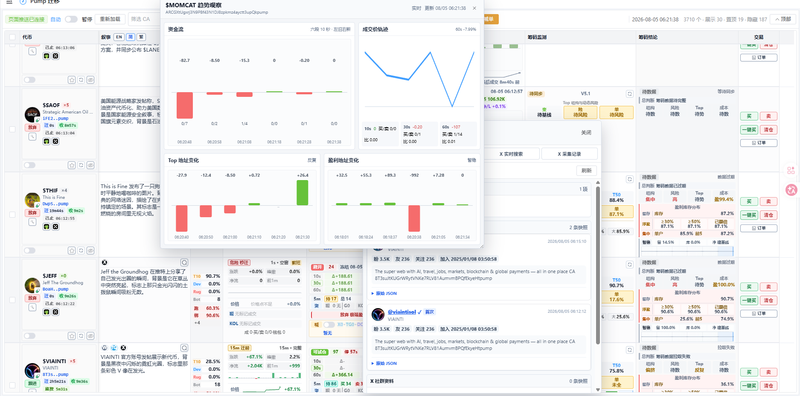Viewport: 800px width, 396px height.
Task: Click the refresh icon beside V5.1 label
Action: (629, 94)
